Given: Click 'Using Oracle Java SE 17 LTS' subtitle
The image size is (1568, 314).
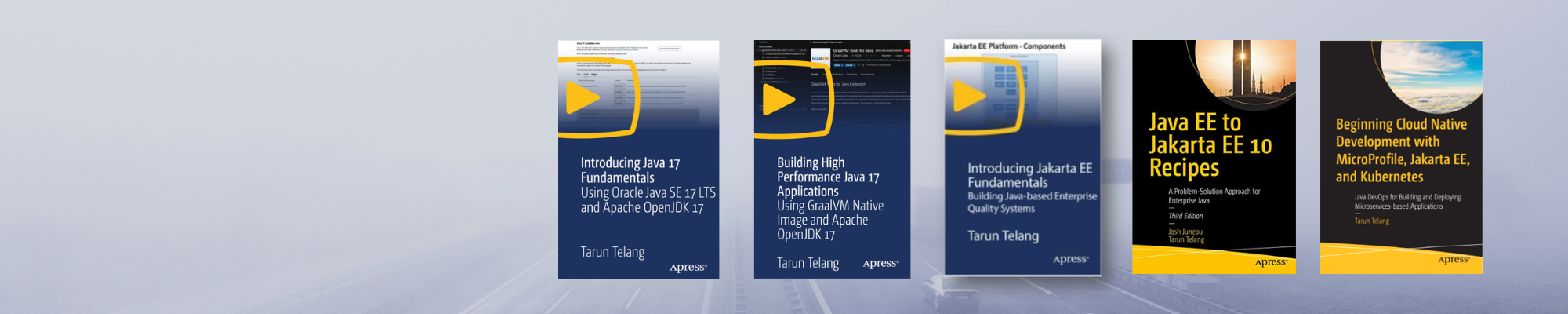Looking at the screenshot, I should [648, 192].
